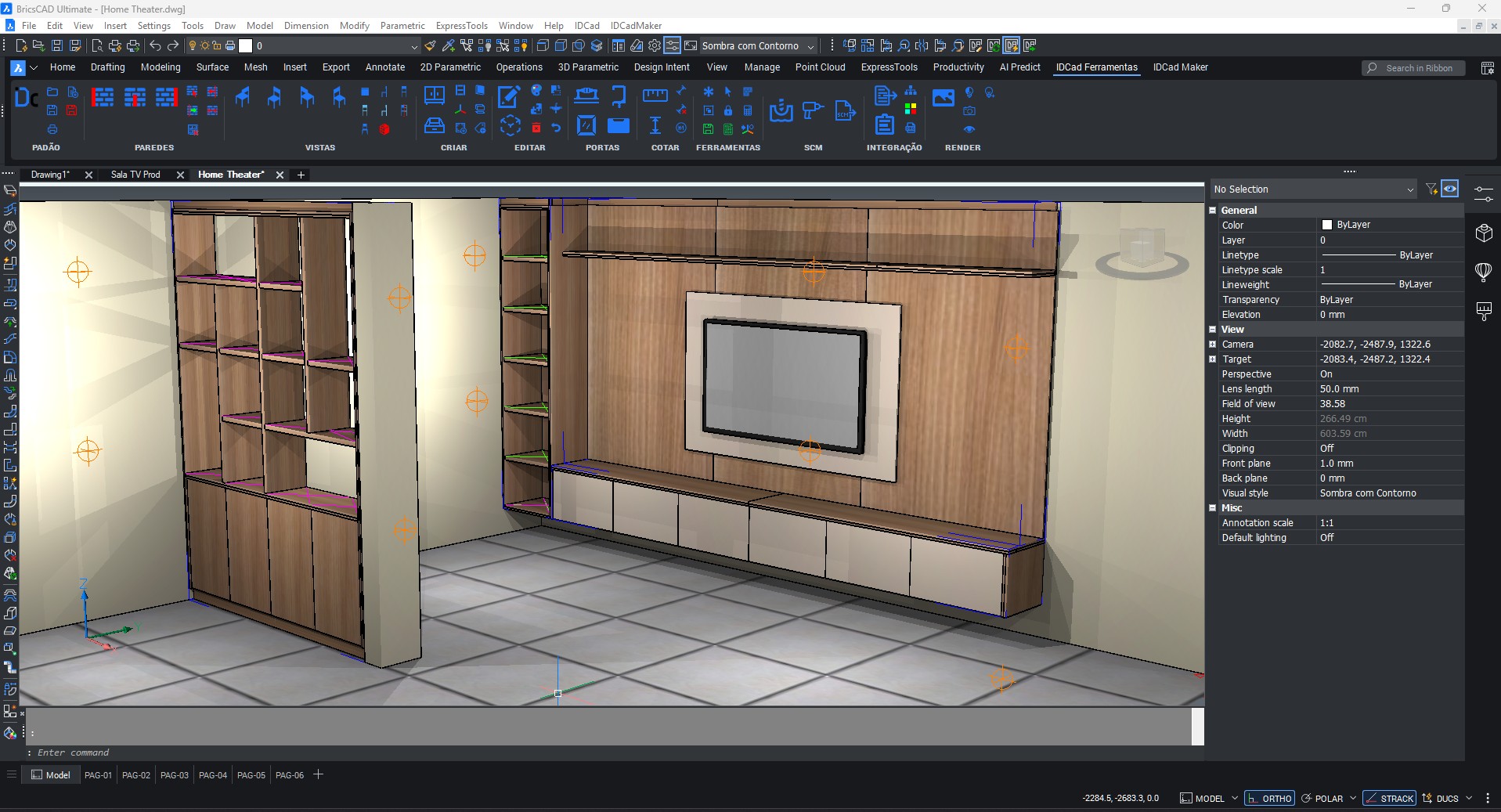The height and width of the screenshot is (812, 1501).
Task: Open the settings gear in the top toolbar
Action: point(655,45)
